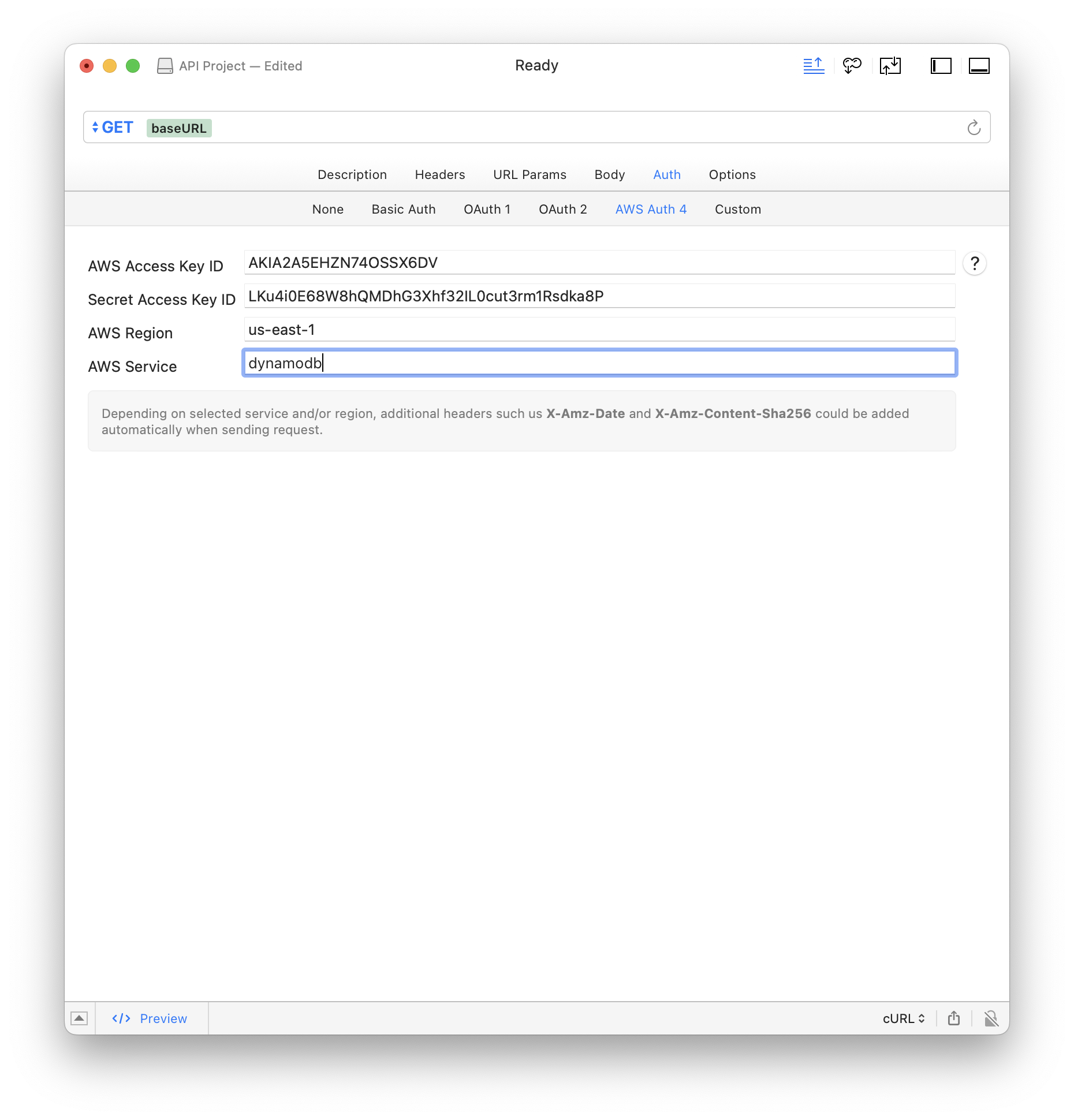Click the heart donate icon in toolbar
Screen dimensions: 1074x1120
pos(852,66)
